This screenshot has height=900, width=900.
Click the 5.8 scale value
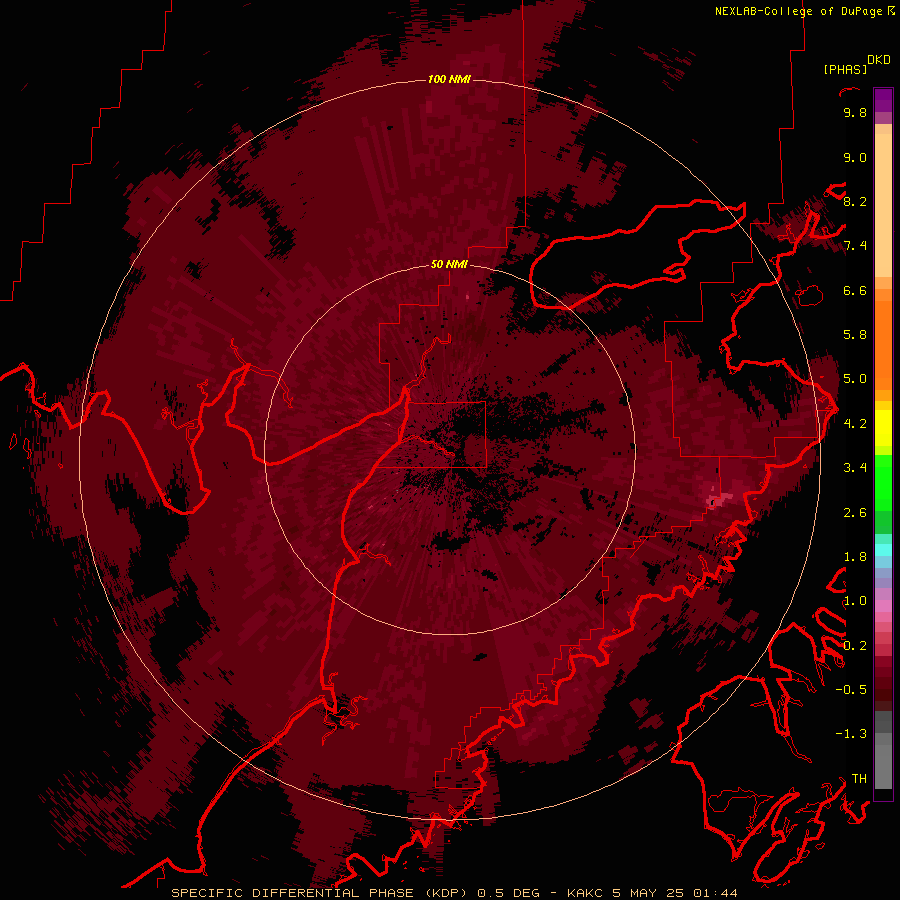[855, 335]
